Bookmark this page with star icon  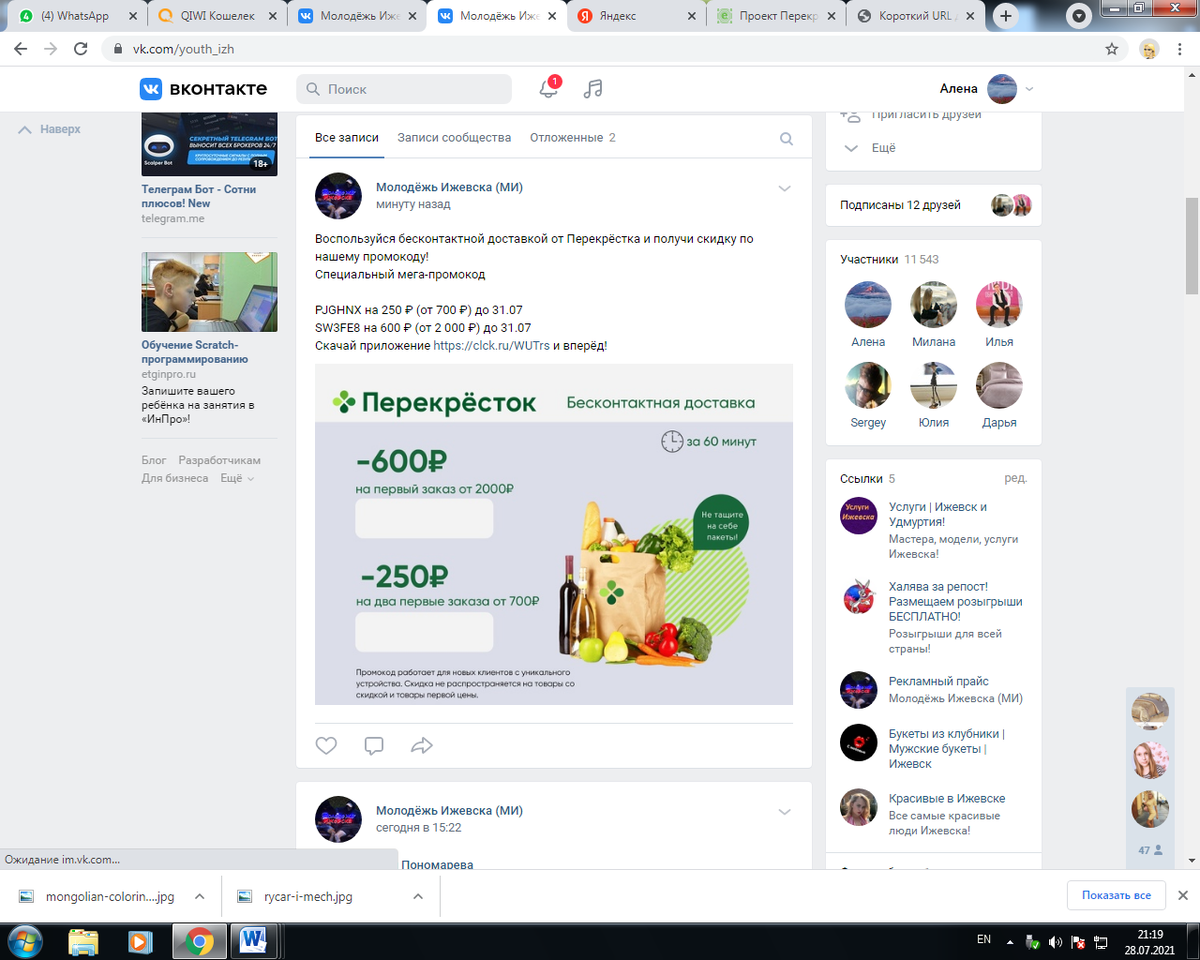coord(1111,48)
